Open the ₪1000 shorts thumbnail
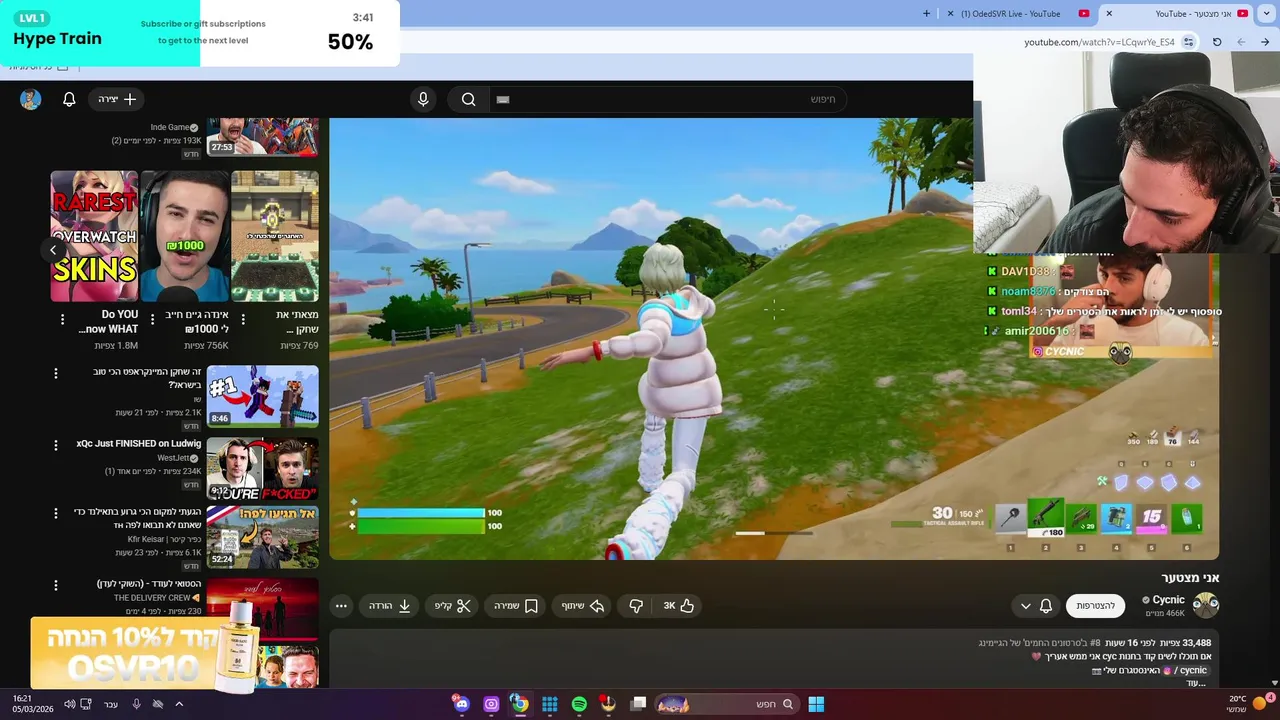The height and width of the screenshot is (720, 1280). 185,236
